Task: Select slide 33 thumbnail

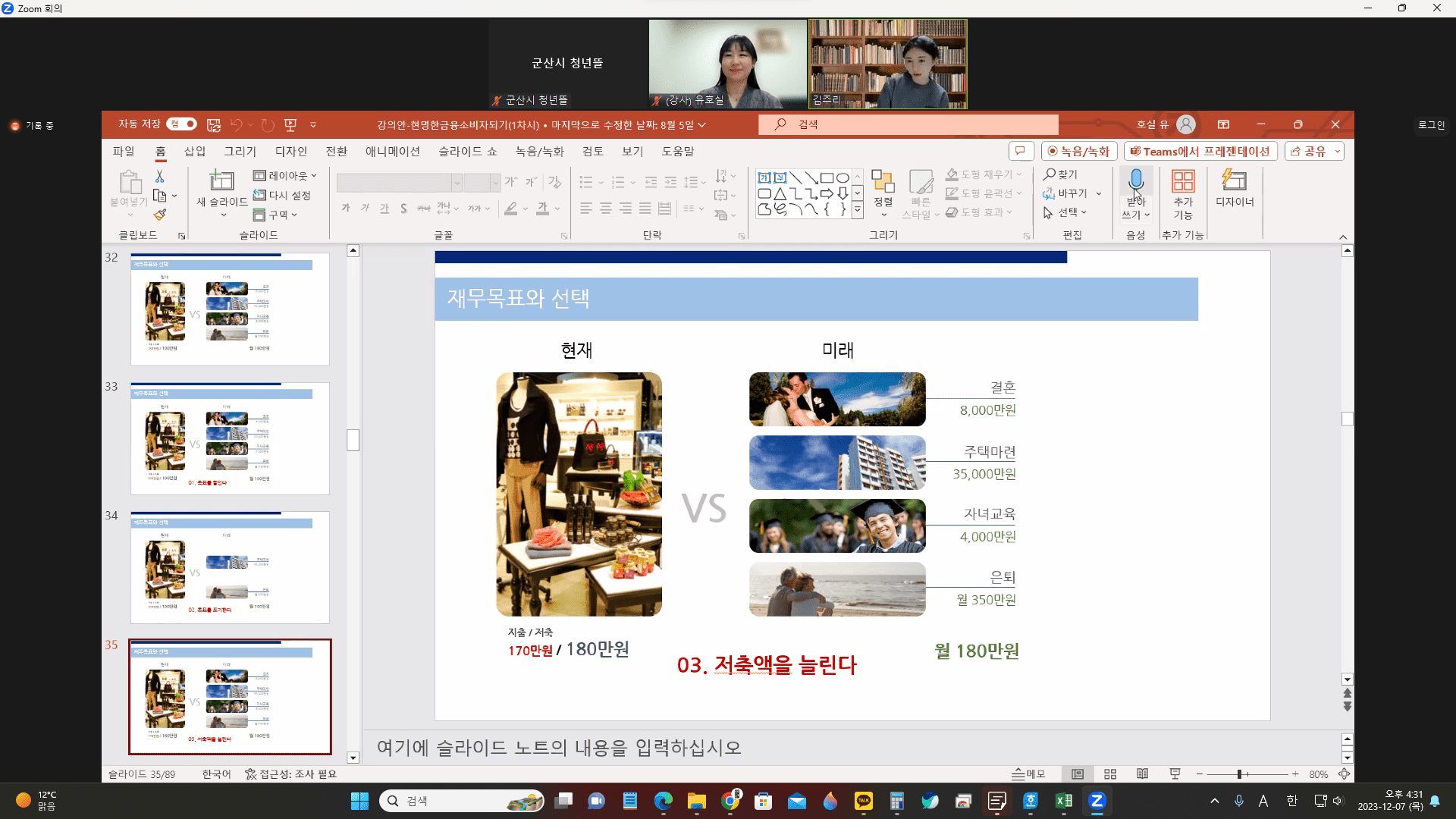Action: pyautogui.click(x=230, y=438)
